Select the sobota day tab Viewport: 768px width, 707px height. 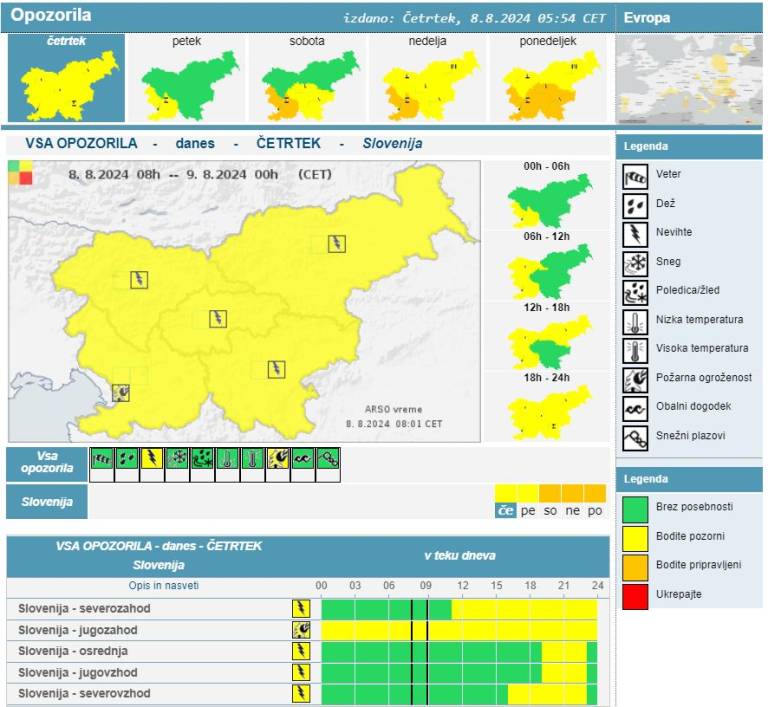[x=307, y=77]
